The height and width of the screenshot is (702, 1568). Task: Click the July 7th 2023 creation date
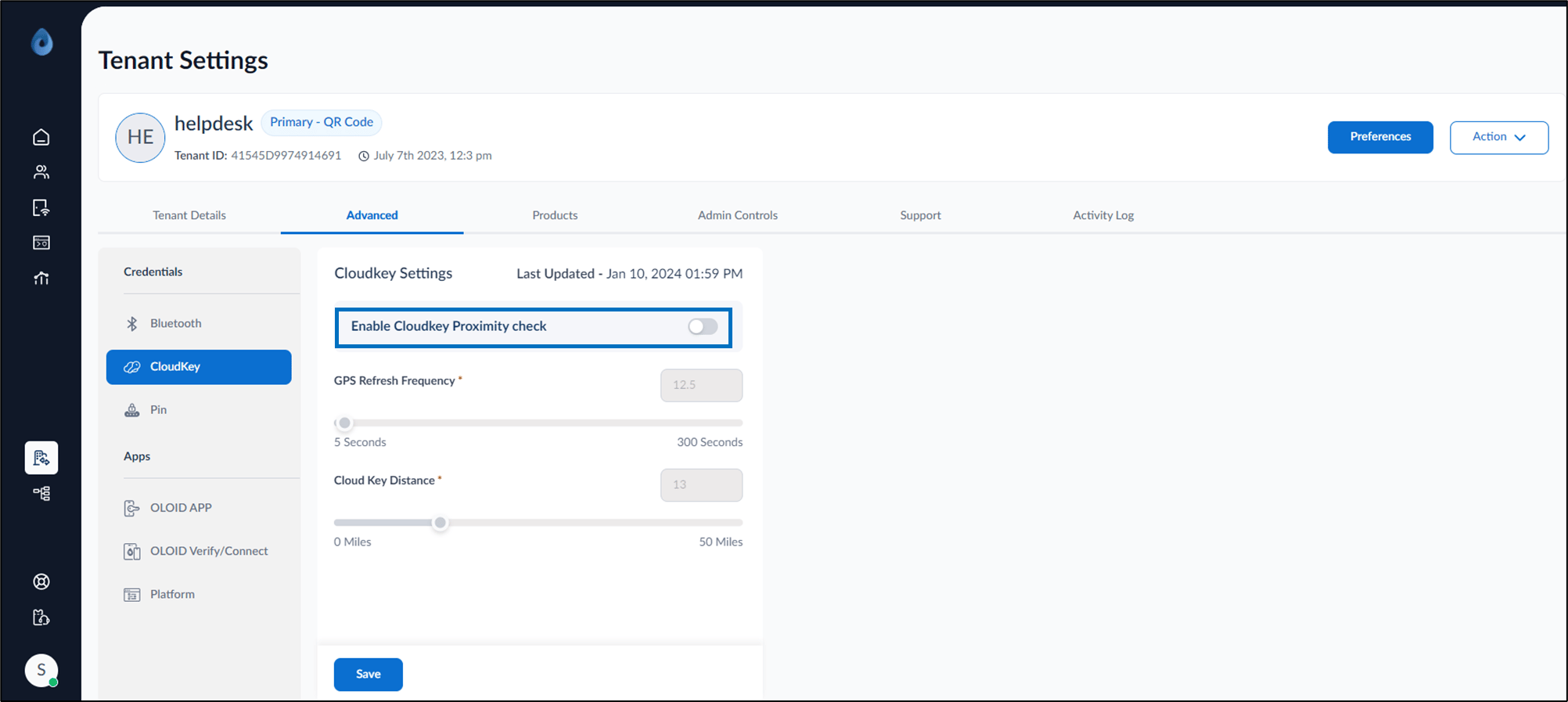coord(433,156)
